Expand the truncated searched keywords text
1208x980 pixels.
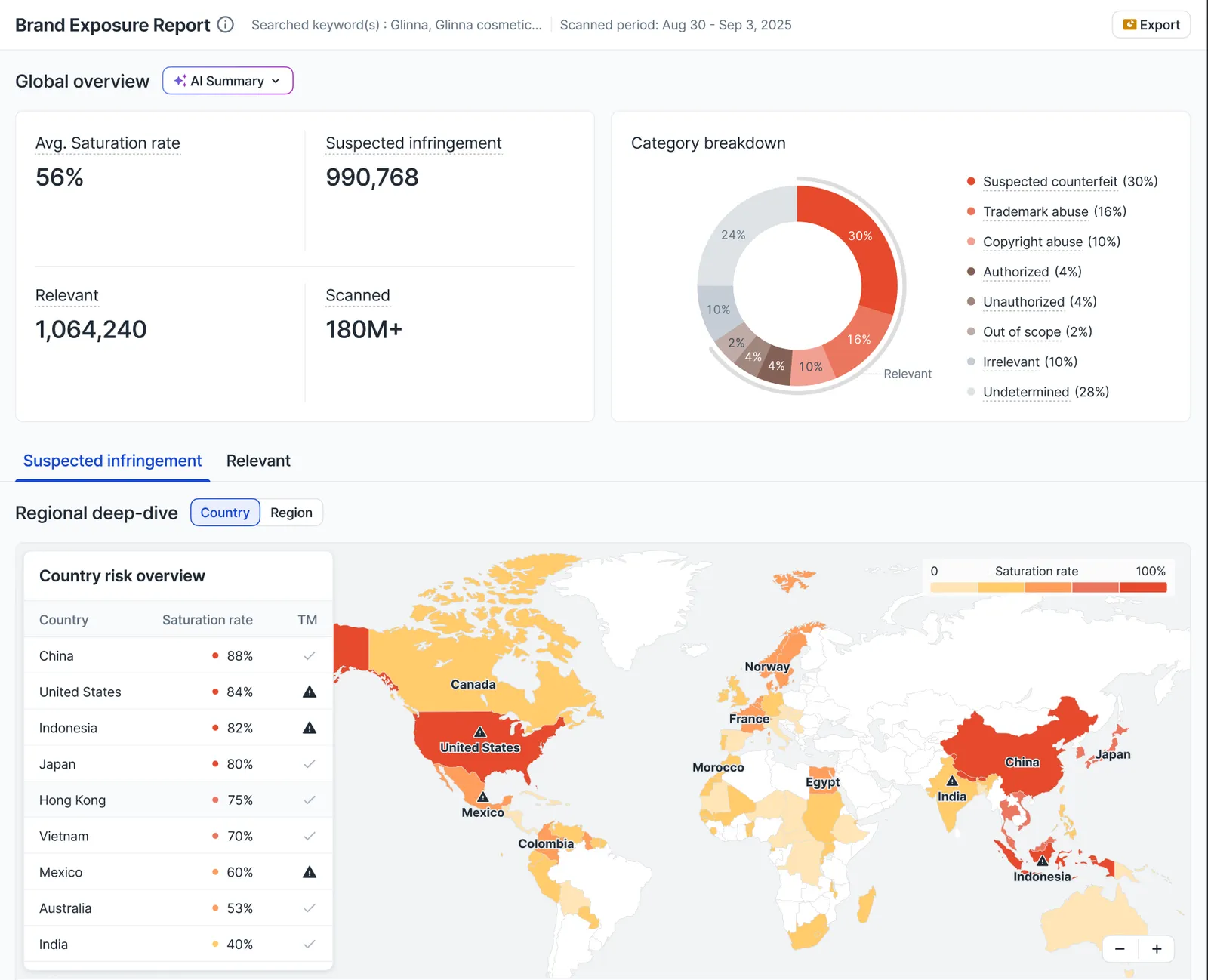[x=396, y=25]
